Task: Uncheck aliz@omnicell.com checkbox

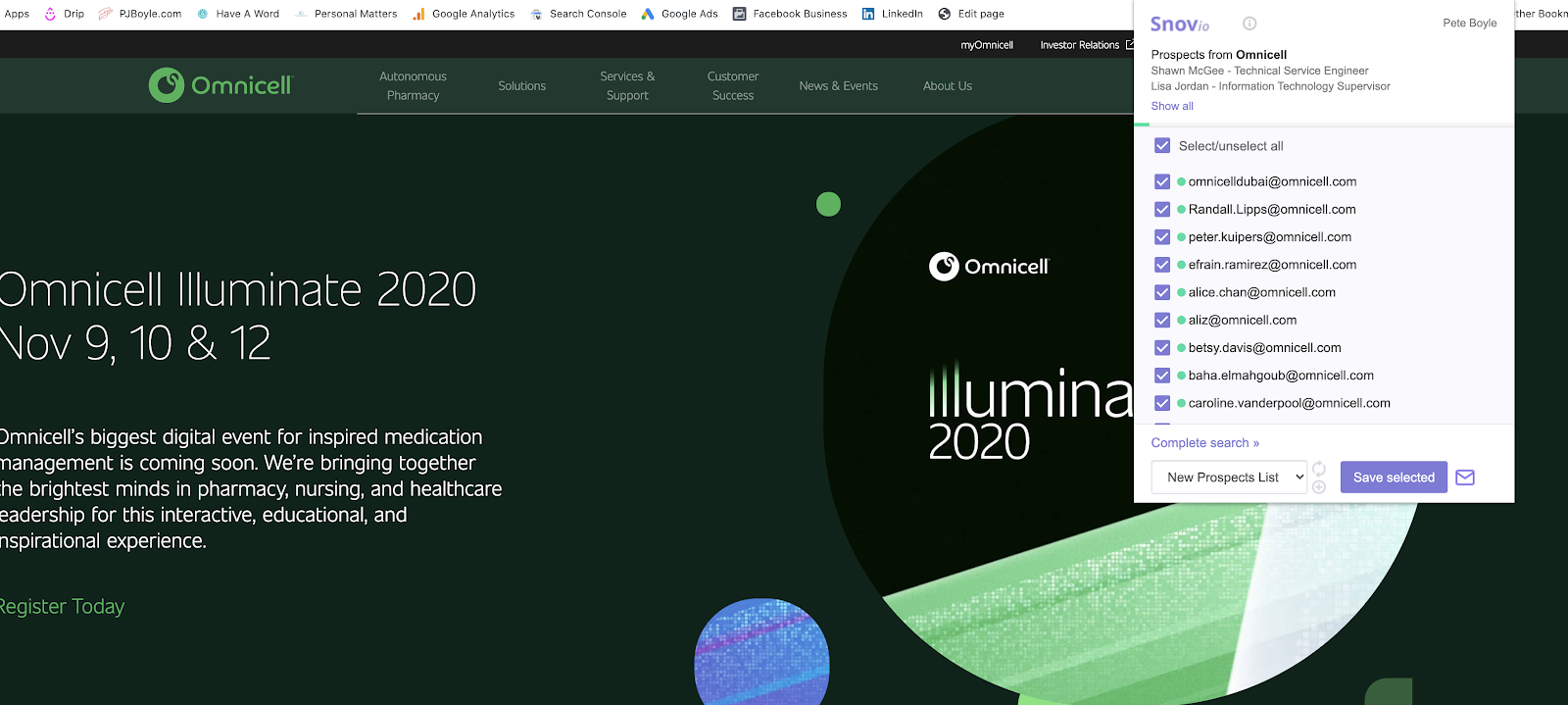Action: (x=1162, y=320)
